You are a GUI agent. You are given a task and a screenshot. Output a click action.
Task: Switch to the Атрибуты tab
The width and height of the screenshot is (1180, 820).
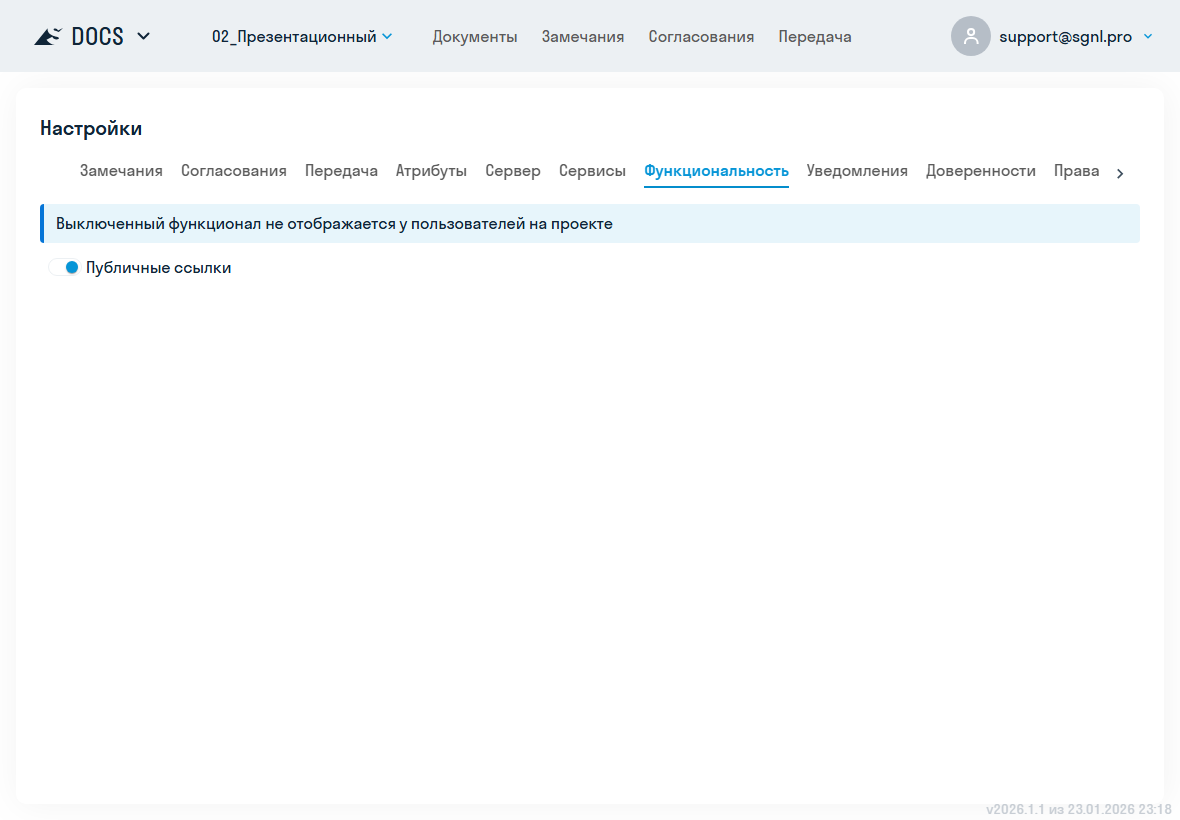pyautogui.click(x=431, y=171)
